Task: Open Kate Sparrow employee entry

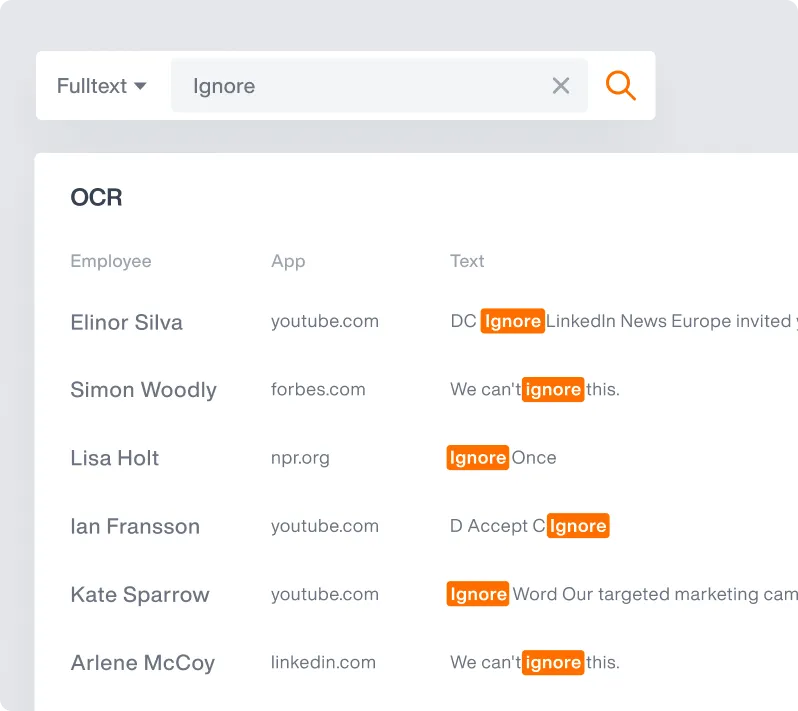Action: point(140,594)
